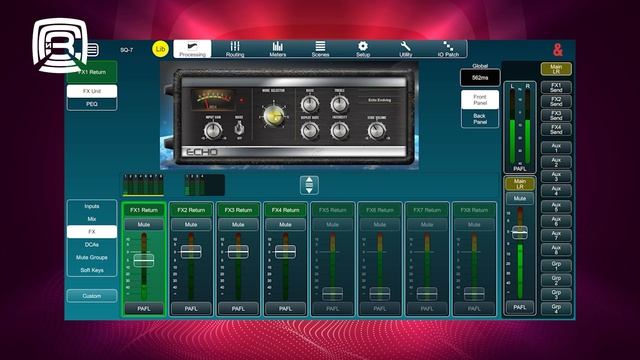Click the FX2 Return fader handle

191,252
